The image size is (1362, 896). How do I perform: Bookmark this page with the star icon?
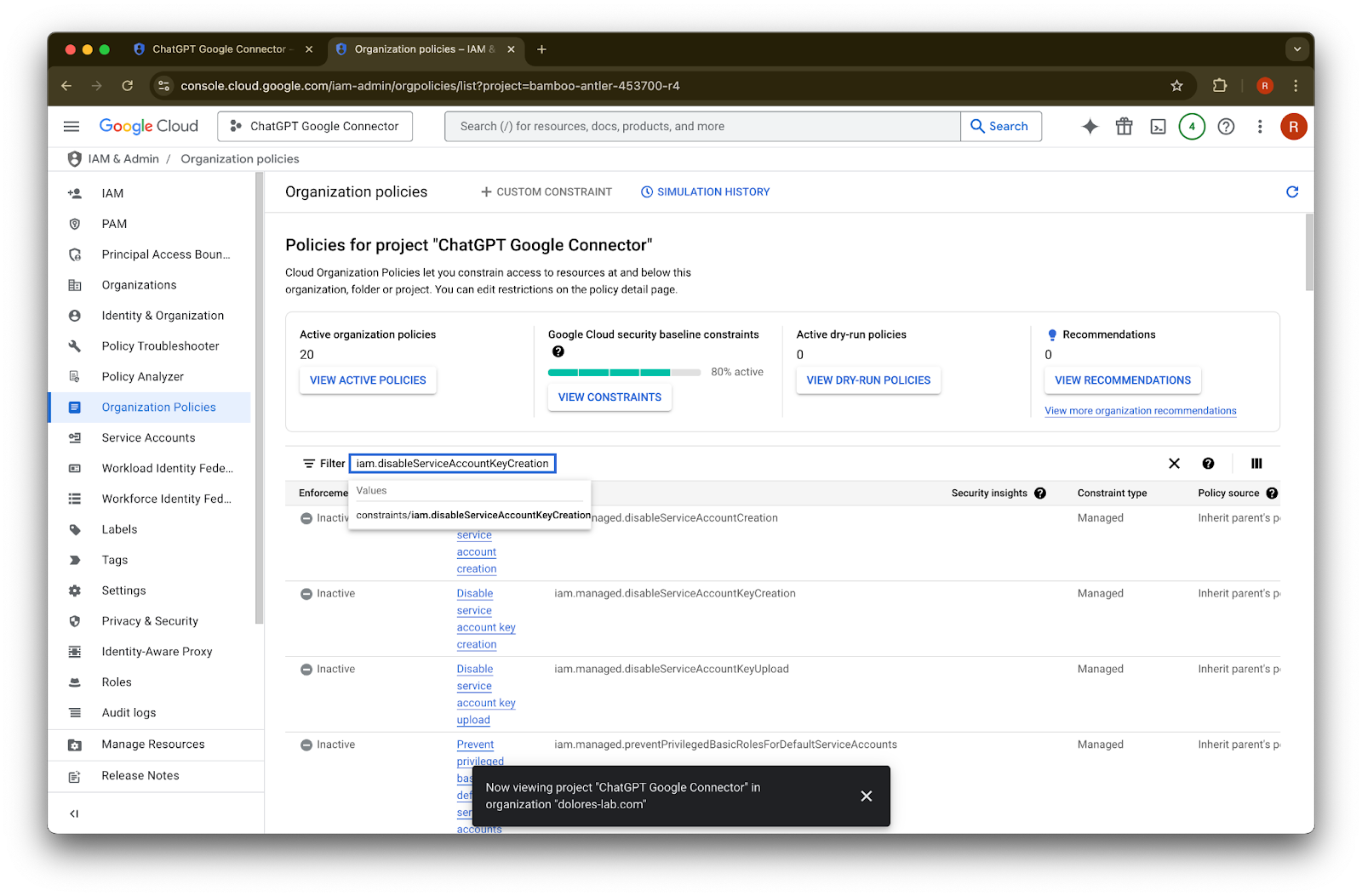pyautogui.click(x=1176, y=86)
